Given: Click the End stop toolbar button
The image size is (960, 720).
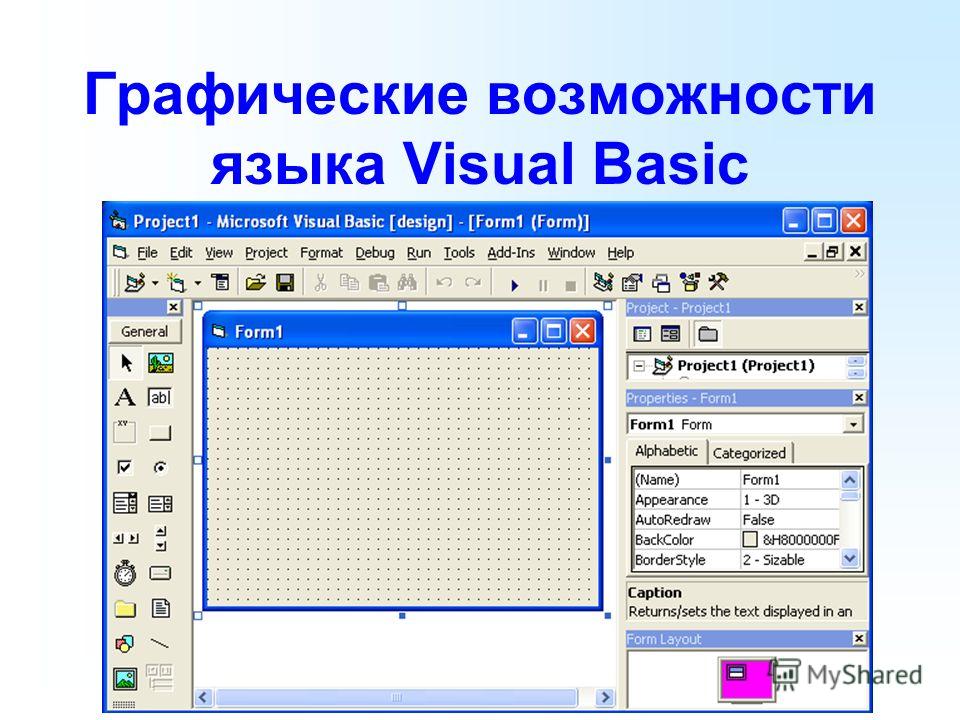Looking at the screenshot, I should [571, 286].
